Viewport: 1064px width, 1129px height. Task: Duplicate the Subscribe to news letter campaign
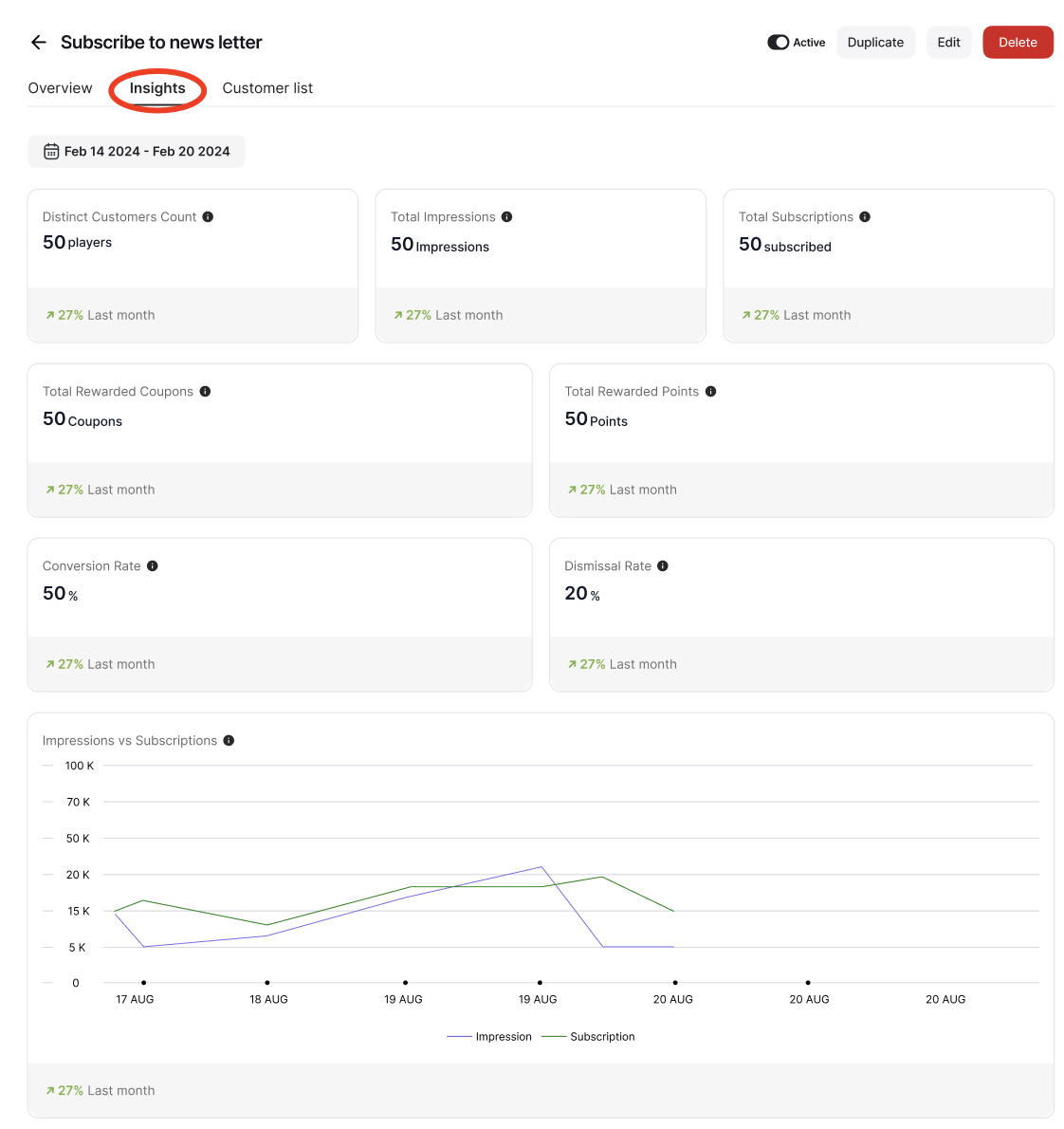[875, 42]
